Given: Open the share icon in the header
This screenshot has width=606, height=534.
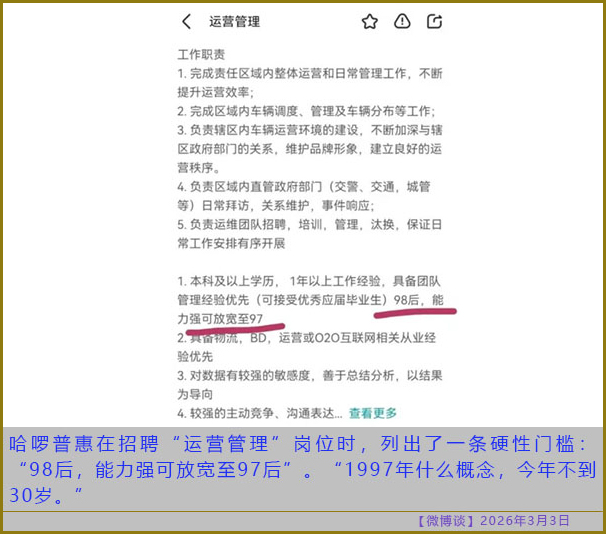Looking at the screenshot, I should (x=434, y=21).
